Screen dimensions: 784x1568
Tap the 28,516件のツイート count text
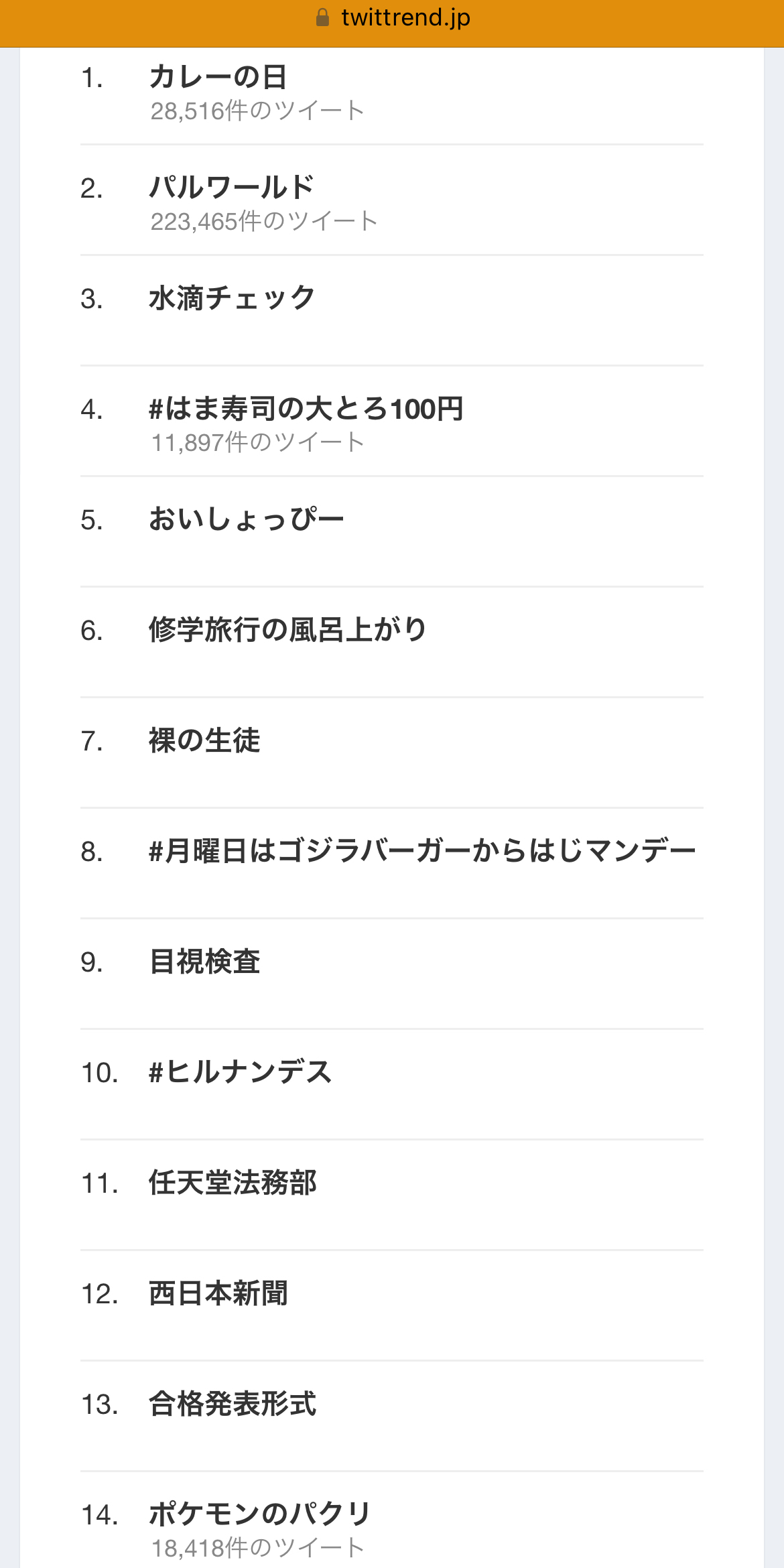pos(257,111)
